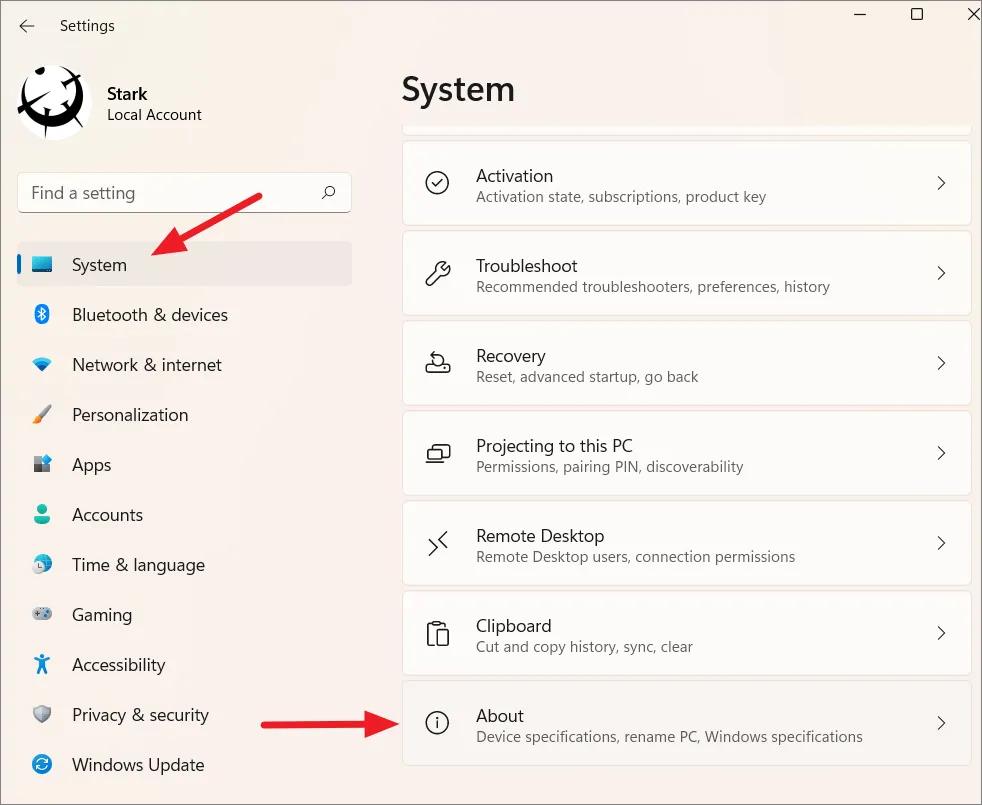Viewport: 982px width, 805px height.
Task: Open Recovery using the right chevron
Action: pyautogui.click(x=941, y=363)
